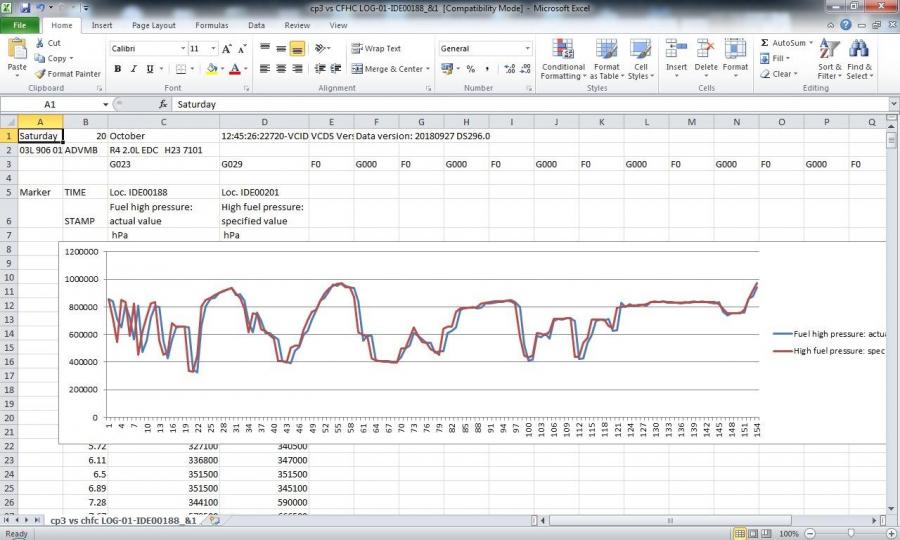Switch to the Page Layout tab
The height and width of the screenshot is (540, 900).
(x=153, y=25)
